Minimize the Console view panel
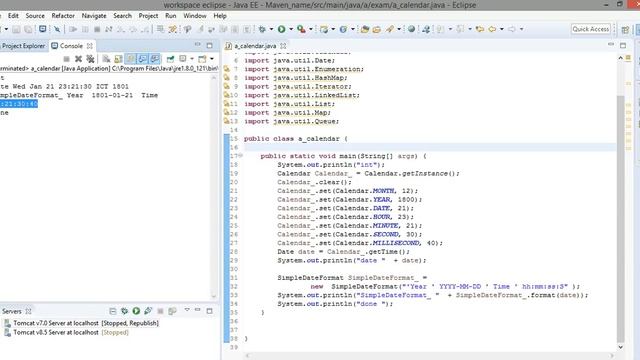The width and height of the screenshot is (640, 360). tap(198, 45)
